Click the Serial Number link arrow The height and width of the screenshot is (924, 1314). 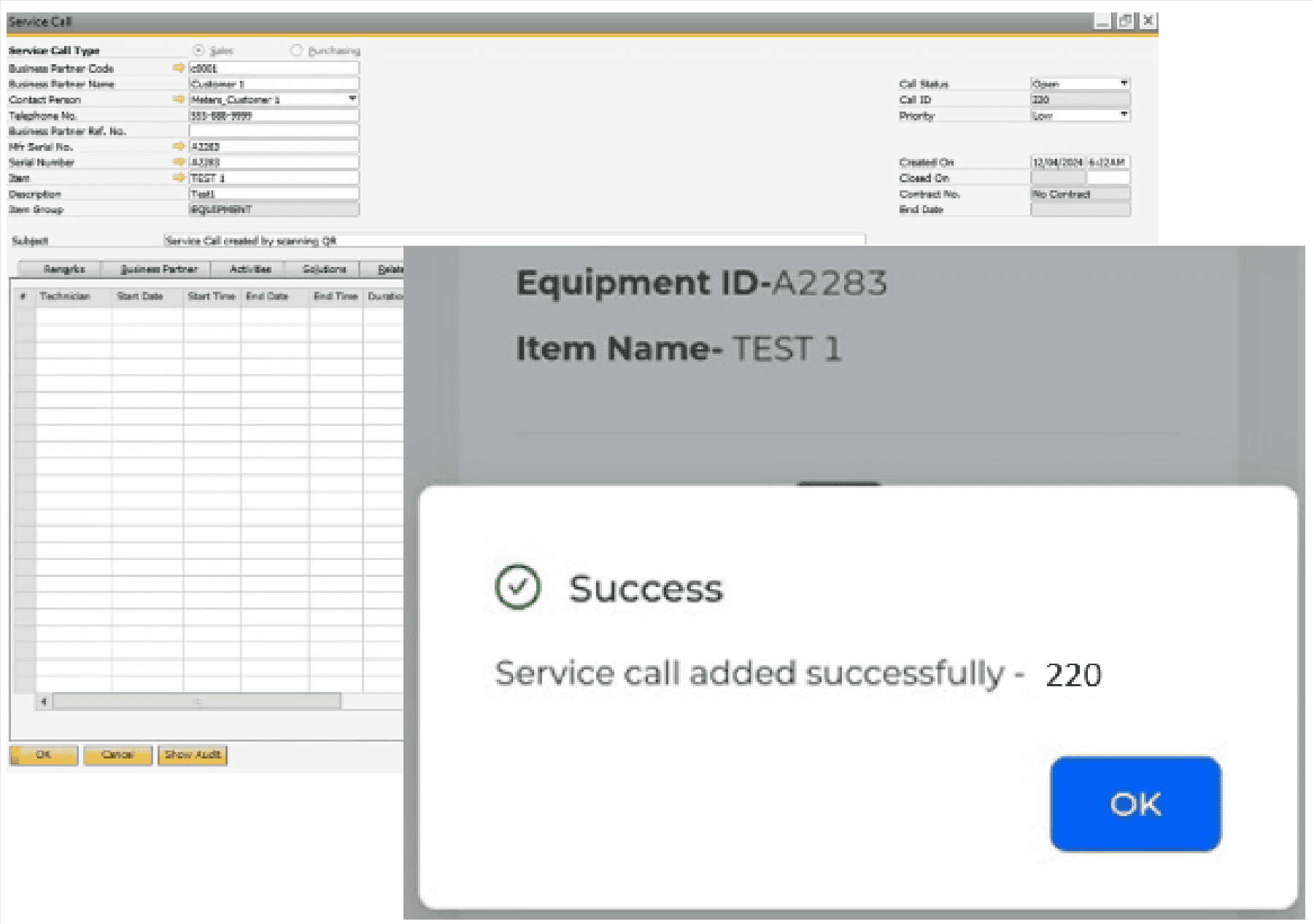[179, 162]
